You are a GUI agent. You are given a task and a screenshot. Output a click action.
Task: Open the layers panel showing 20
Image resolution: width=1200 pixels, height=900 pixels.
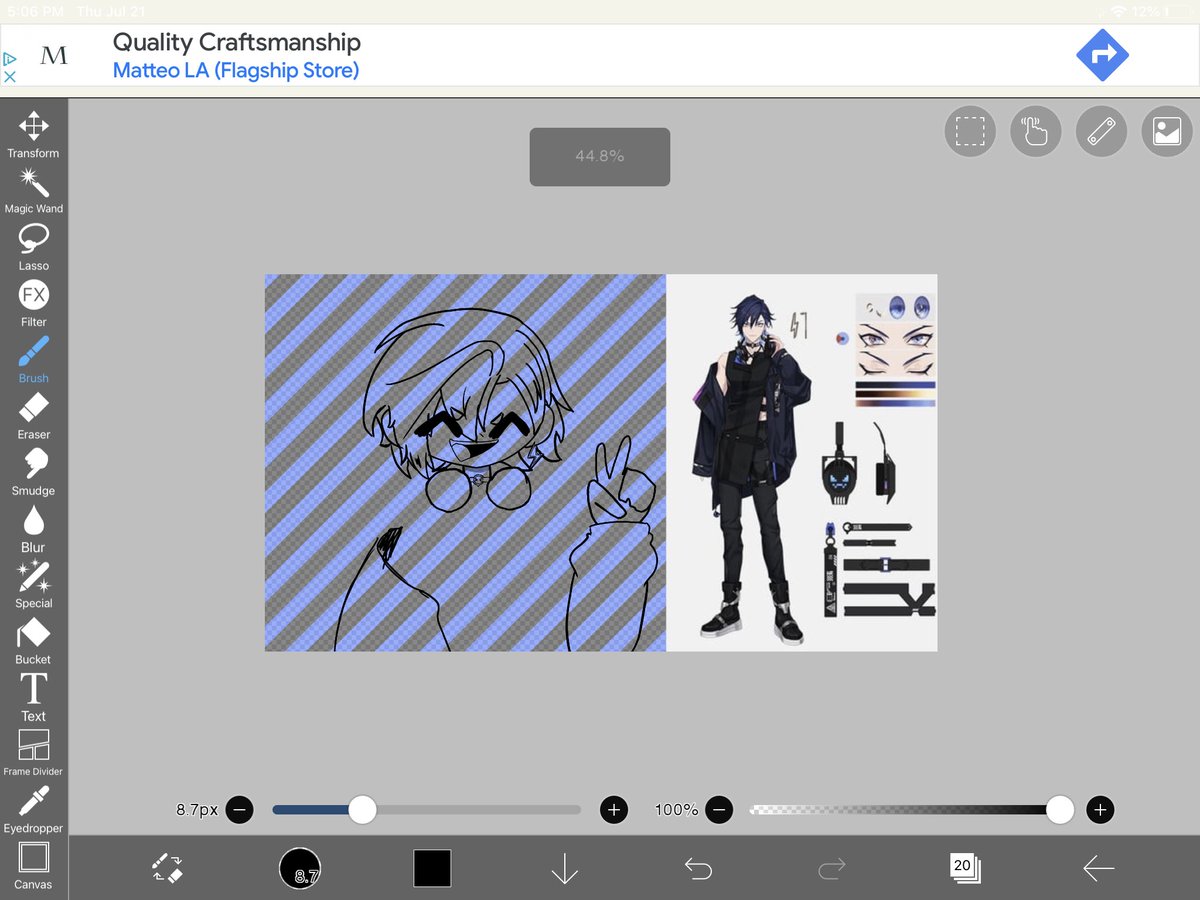pyautogui.click(x=965, y=868)
